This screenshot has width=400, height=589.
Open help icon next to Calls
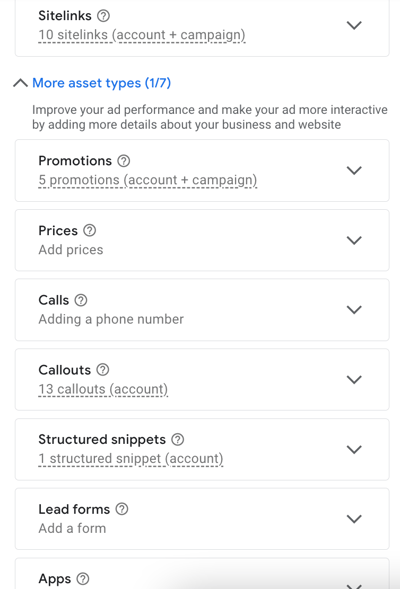(81, 300)
